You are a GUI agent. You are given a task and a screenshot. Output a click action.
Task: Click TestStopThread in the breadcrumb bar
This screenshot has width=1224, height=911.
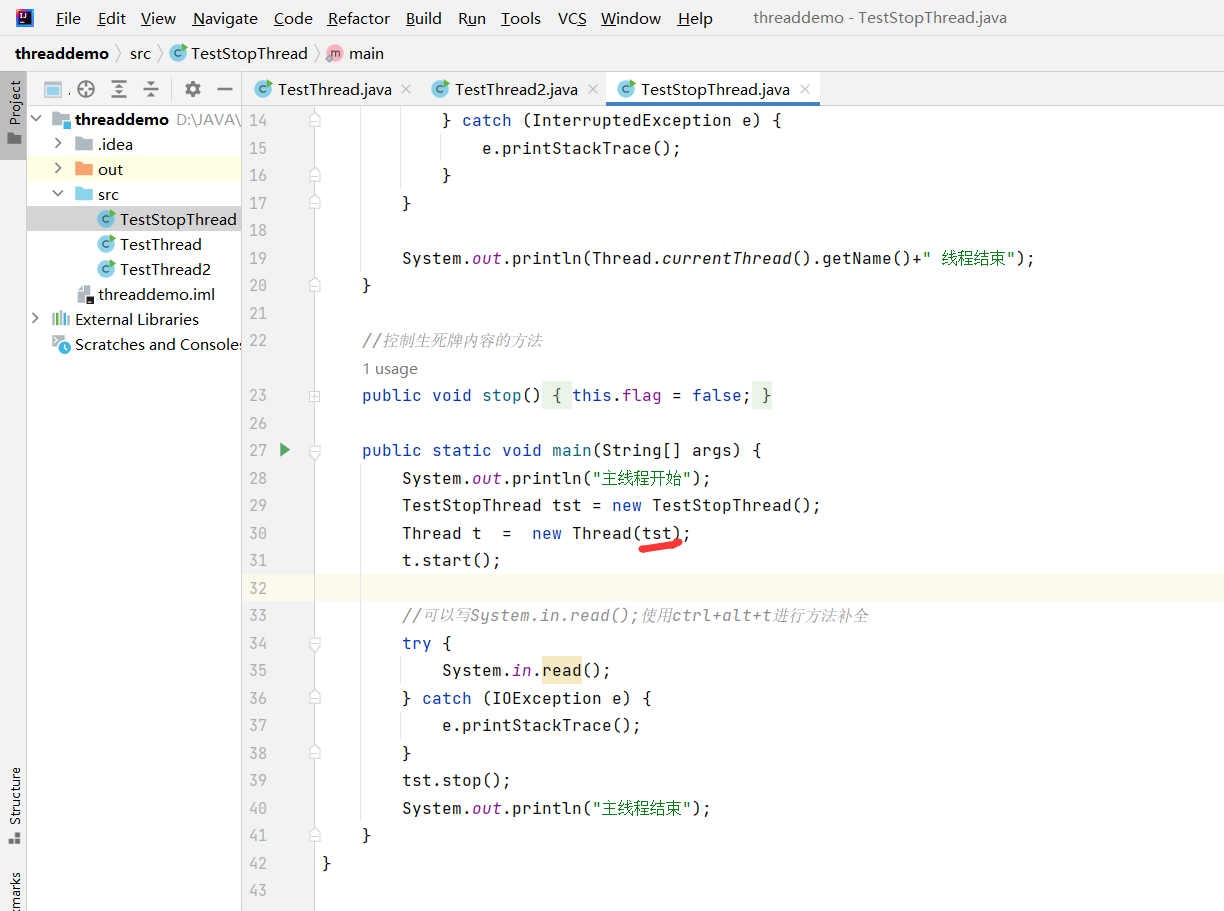pyautogui.click(x=239, y=53)
